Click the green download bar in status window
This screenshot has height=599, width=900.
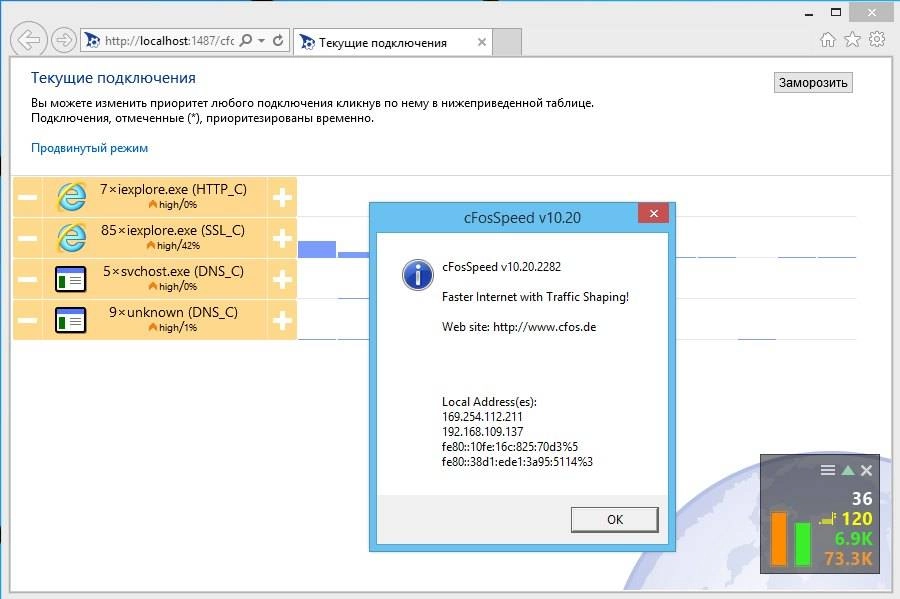click(802, 544)
